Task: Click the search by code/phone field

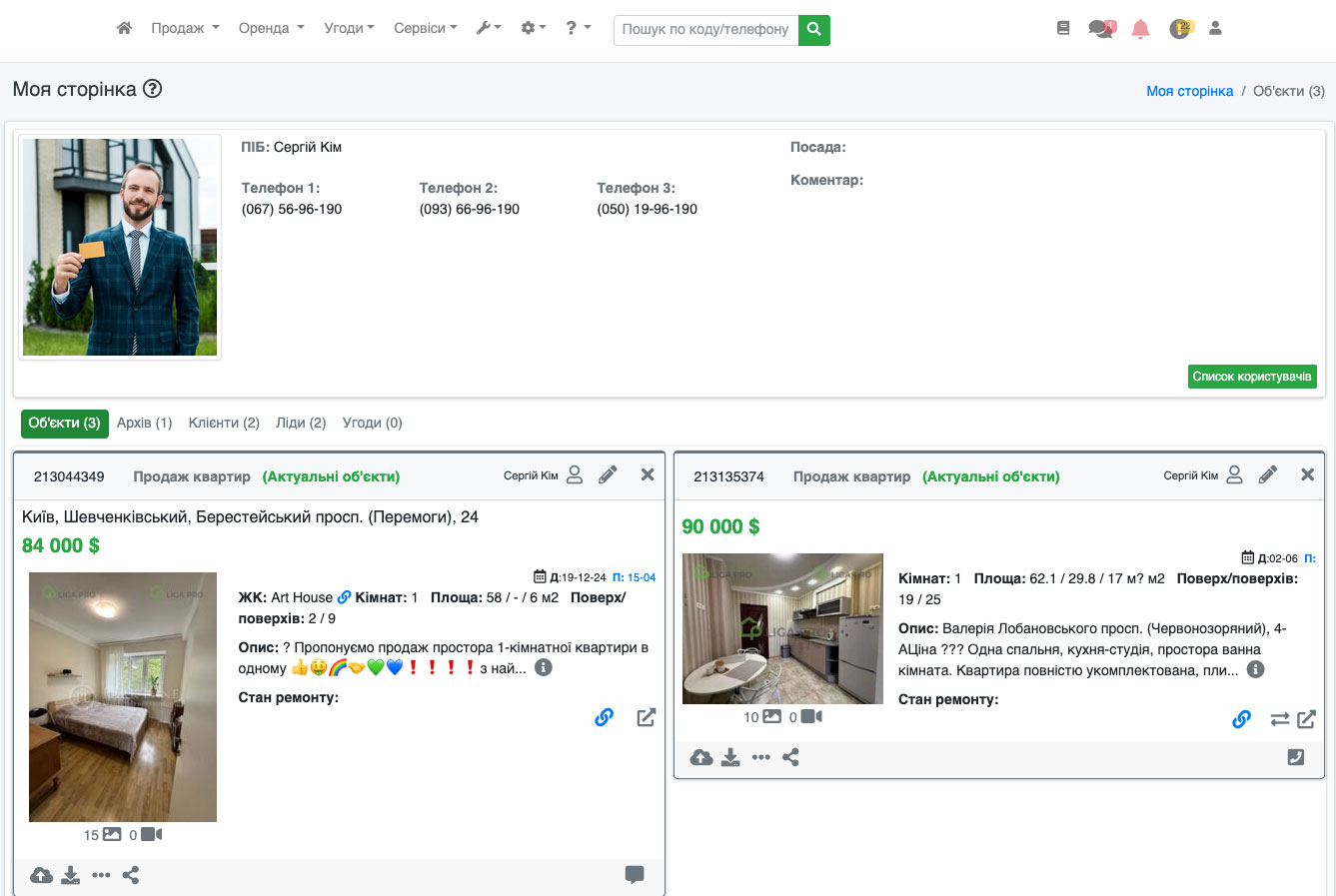Action: point(705,30)
